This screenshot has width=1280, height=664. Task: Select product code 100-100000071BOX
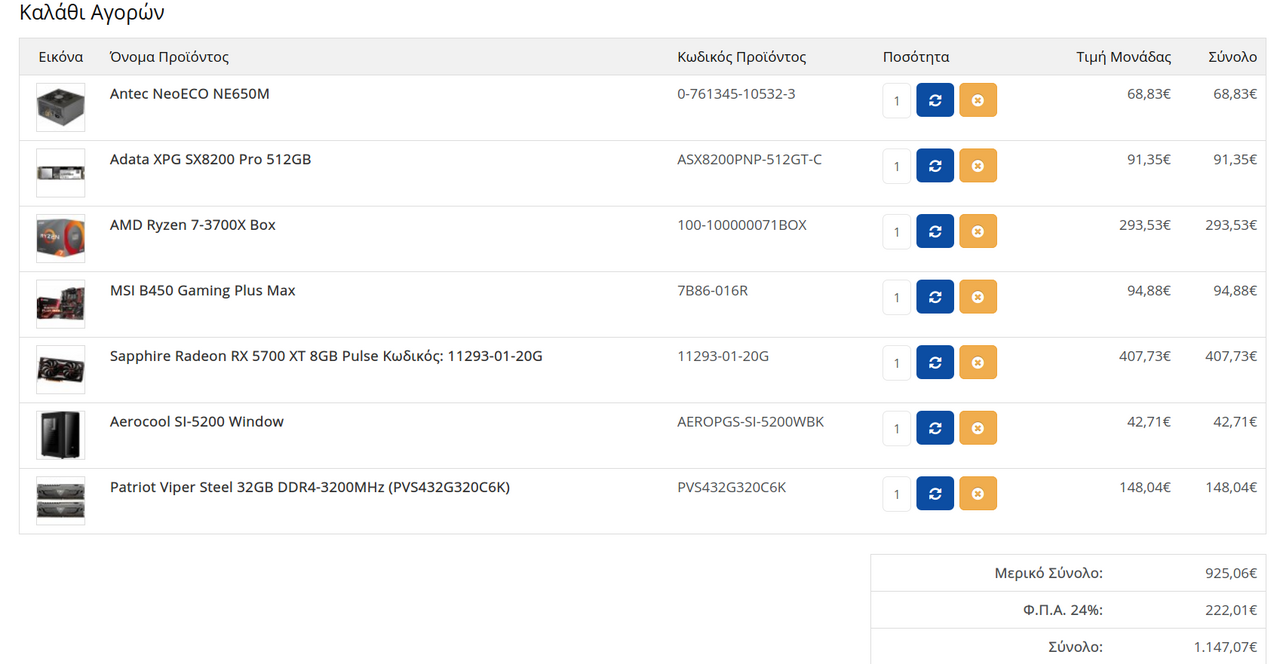(x=742, y=225)
